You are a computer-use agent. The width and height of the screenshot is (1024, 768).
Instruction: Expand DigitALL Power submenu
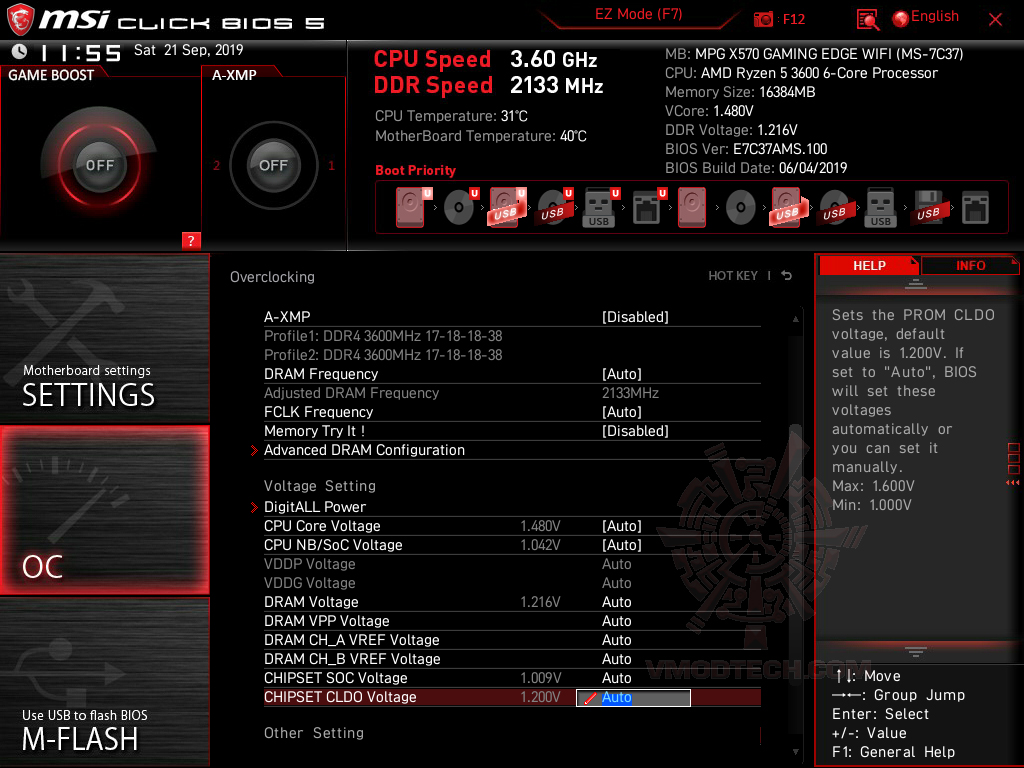(314, 507)
